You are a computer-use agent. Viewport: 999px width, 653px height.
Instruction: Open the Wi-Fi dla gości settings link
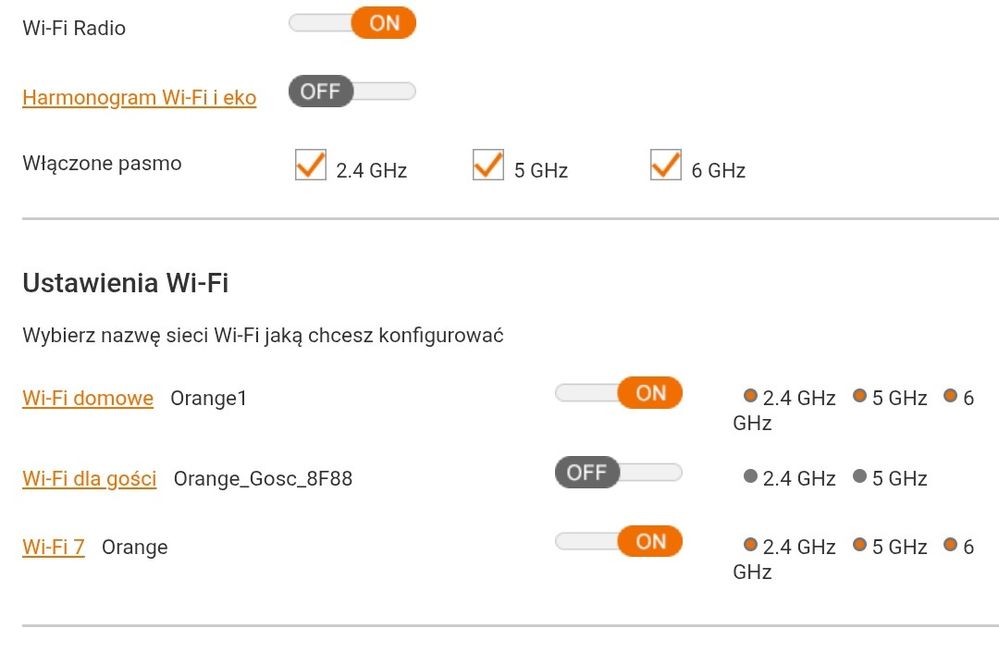pos(89,478)
